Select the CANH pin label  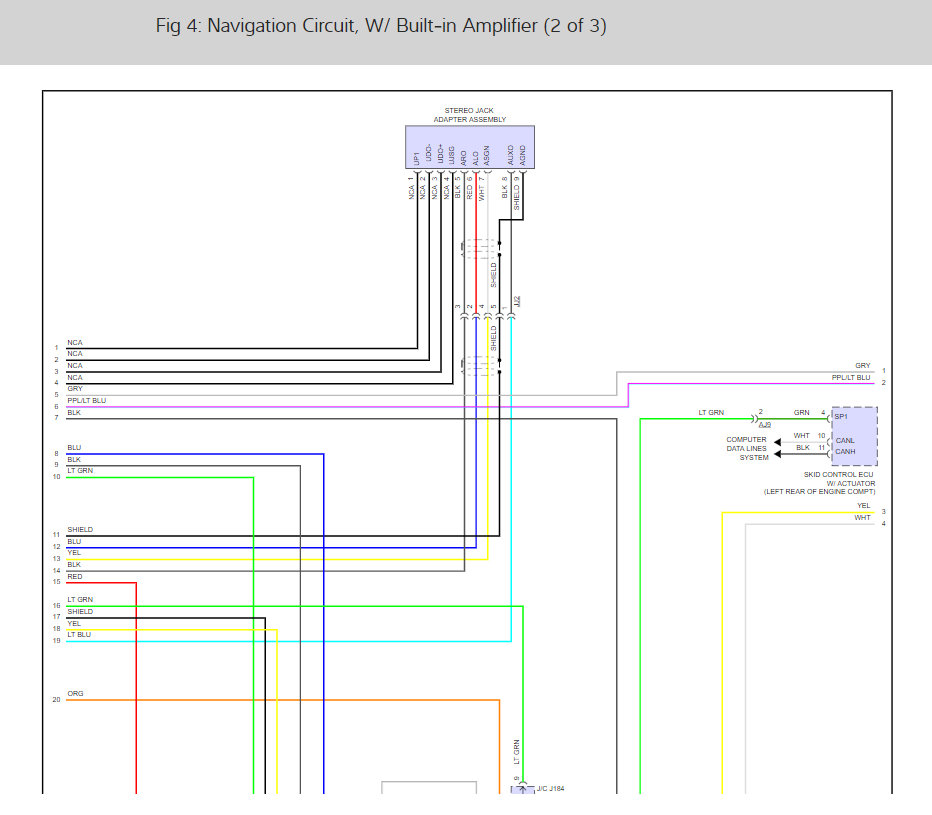(x=845, y=452)
